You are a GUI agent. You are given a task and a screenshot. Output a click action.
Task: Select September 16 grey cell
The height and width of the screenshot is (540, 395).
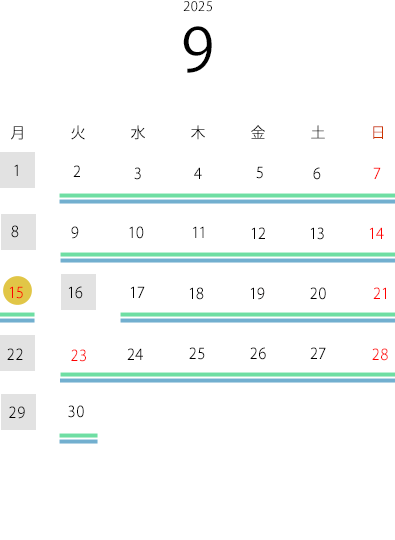pyautogui.click(x=79, y=292)
